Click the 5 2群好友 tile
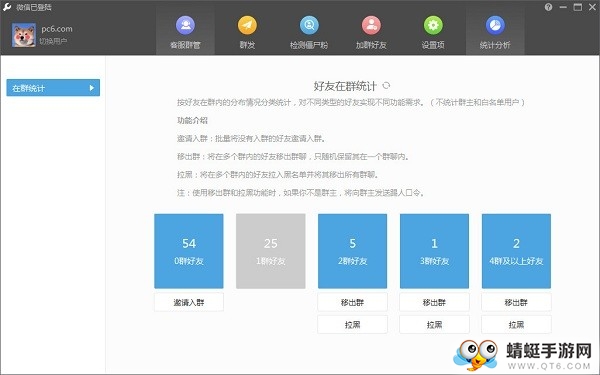The height and width of the screenshot is (375, 600). coord(352,251)
